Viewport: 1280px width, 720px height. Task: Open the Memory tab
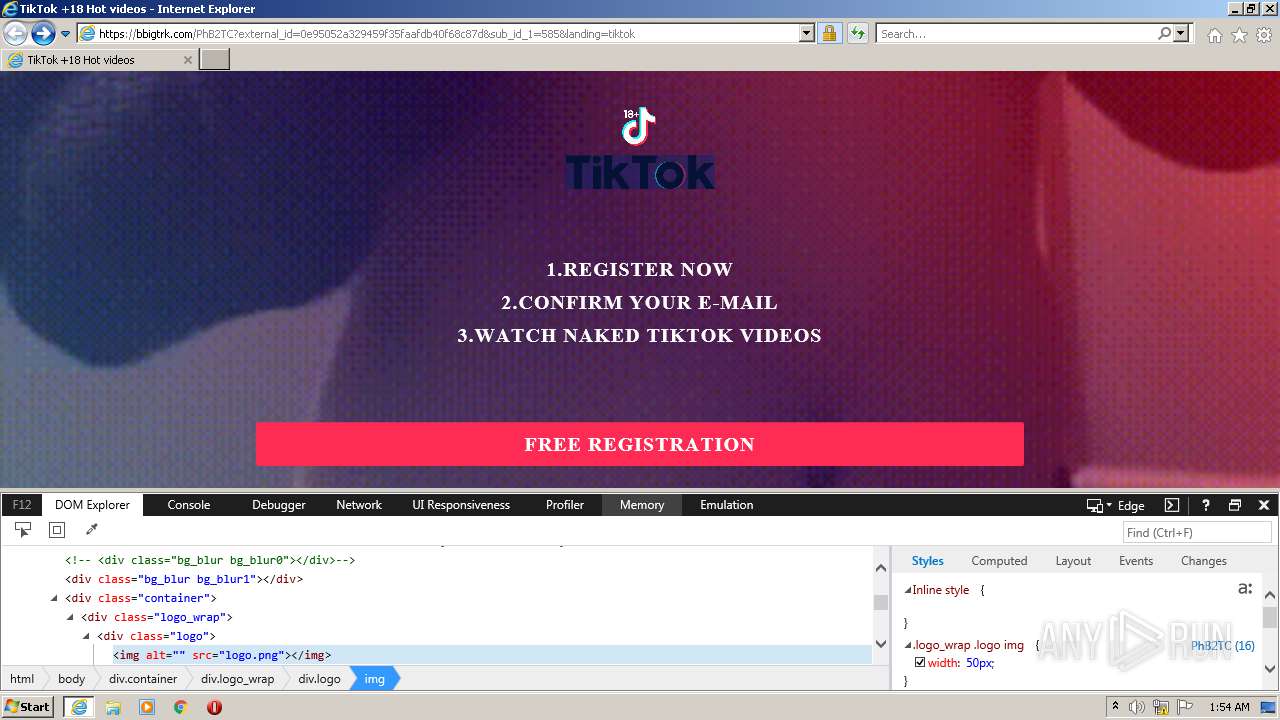(642, 505)
